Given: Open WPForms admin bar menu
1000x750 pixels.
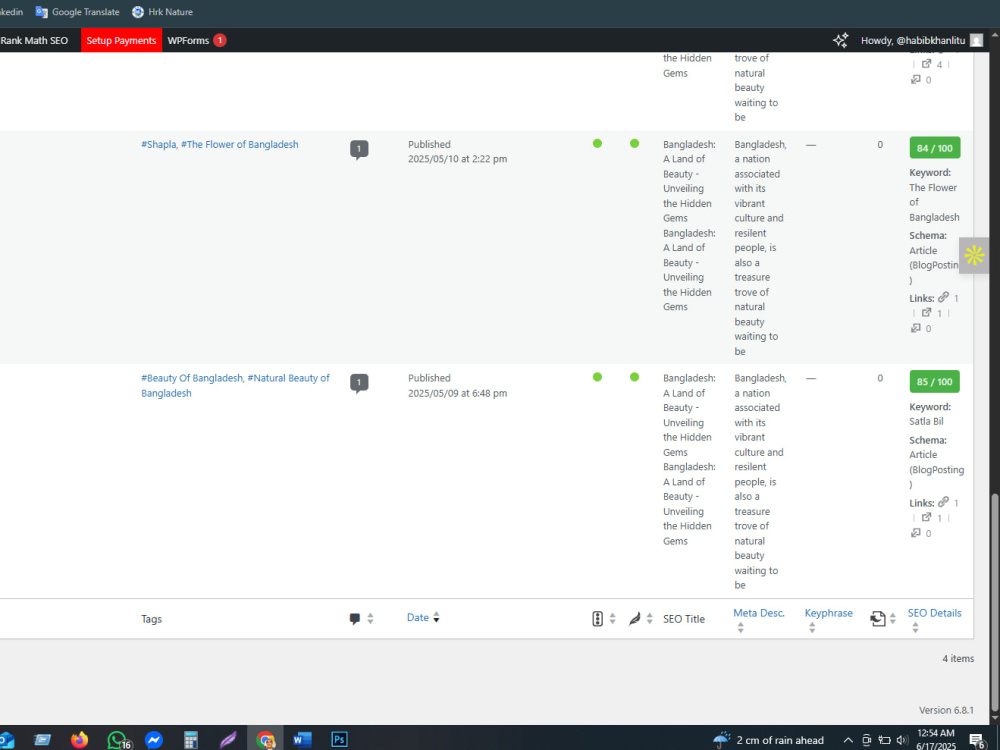Looking at the screenshot, I should pyautogui.click(x=196, y=40).
